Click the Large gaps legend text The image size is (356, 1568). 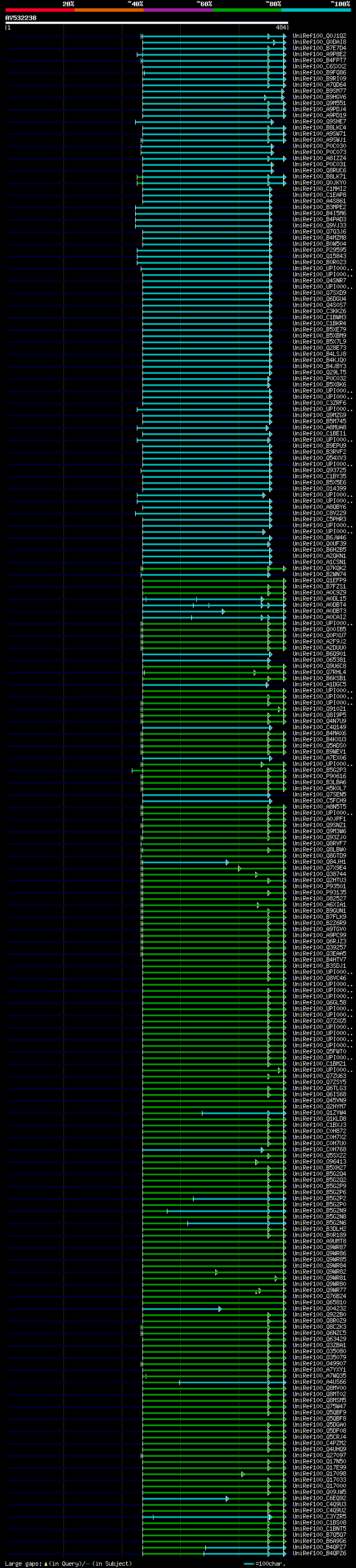pos(68,1563)
